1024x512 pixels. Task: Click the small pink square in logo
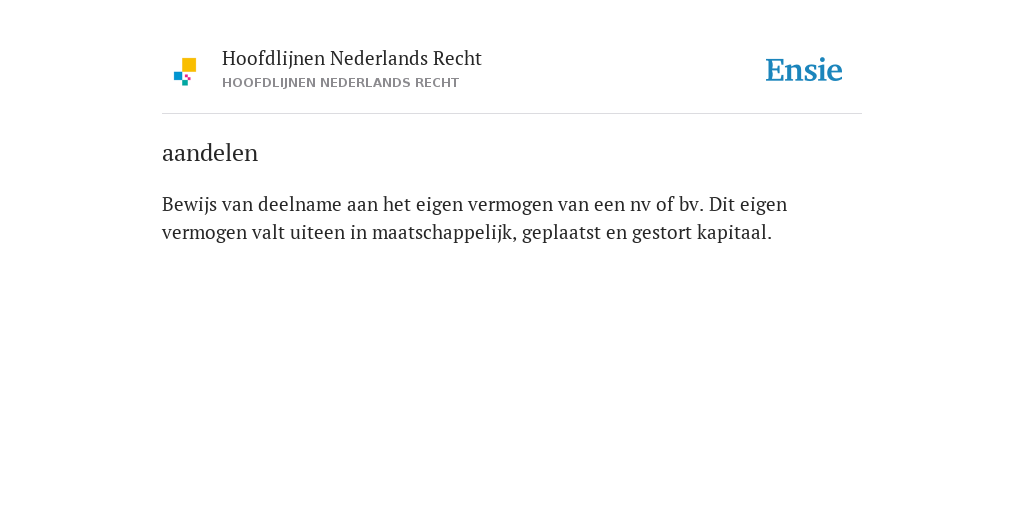coord(188,77)
